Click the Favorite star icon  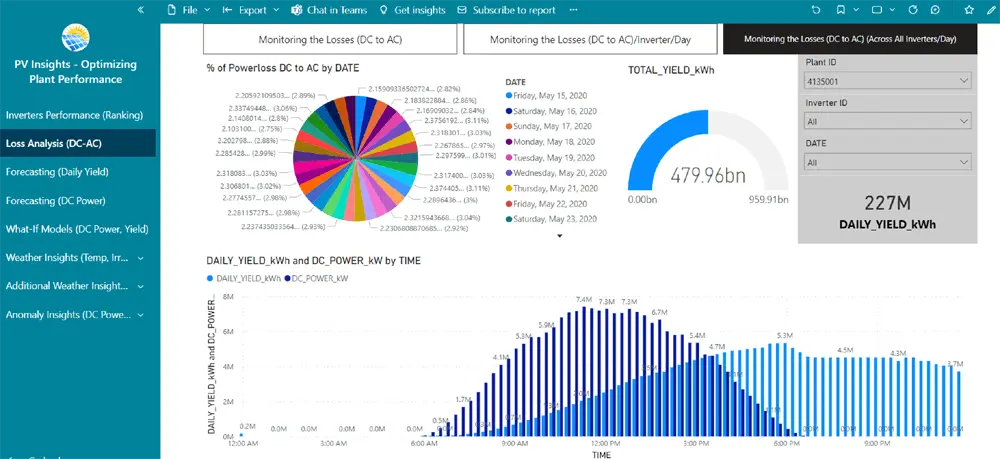pos(969,10)
